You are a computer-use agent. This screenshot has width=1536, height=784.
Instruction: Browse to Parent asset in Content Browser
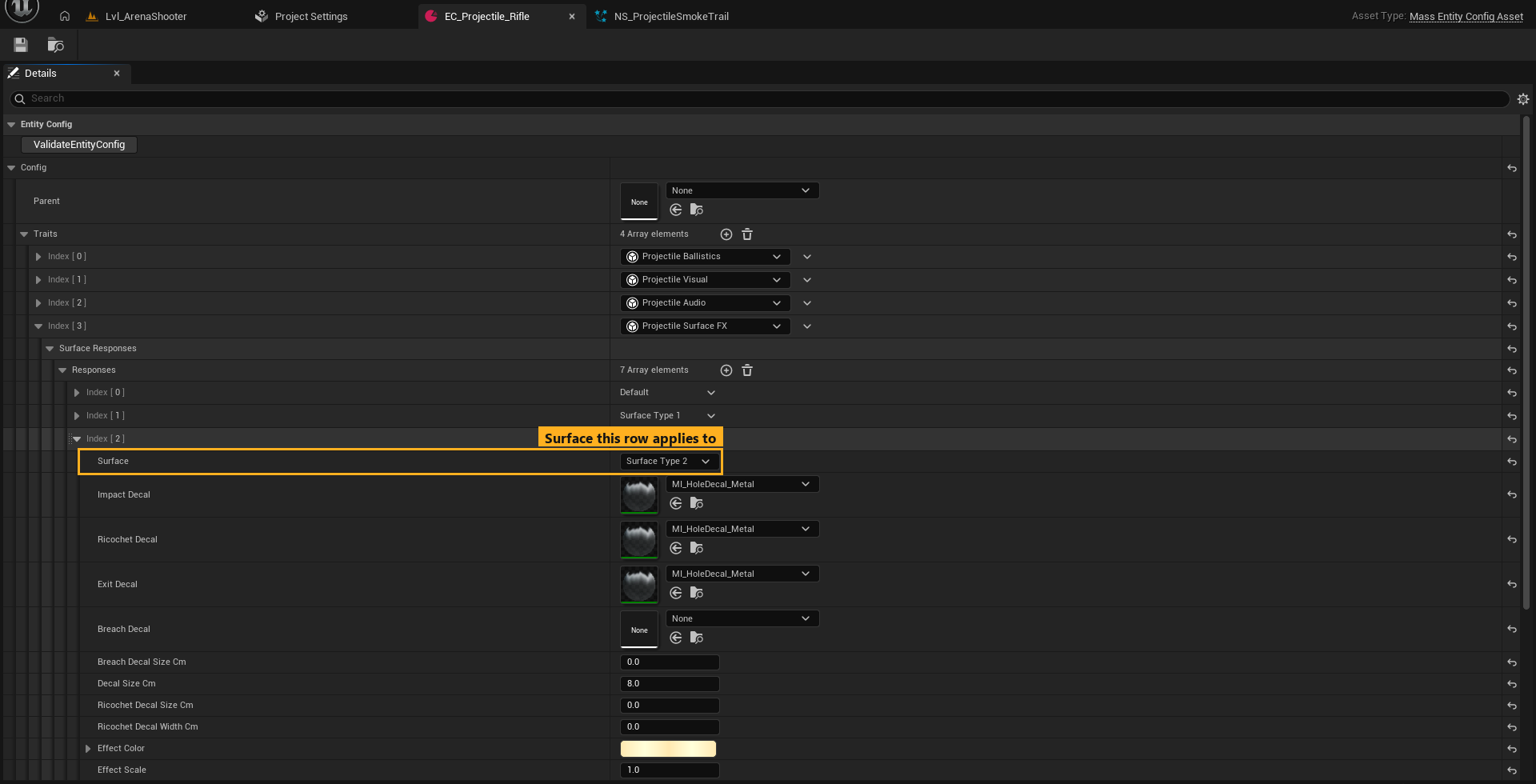click(697, 210)
